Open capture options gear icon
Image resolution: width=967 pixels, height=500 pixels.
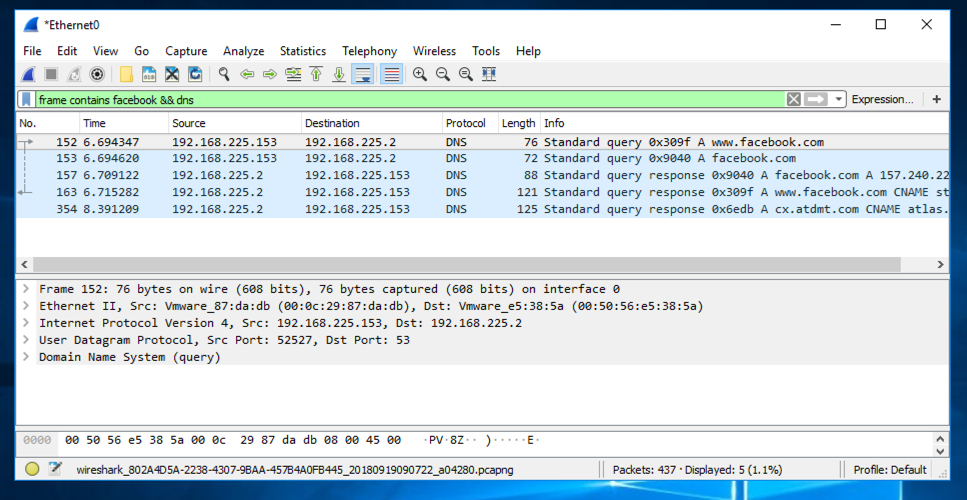[x=96, y=75]
